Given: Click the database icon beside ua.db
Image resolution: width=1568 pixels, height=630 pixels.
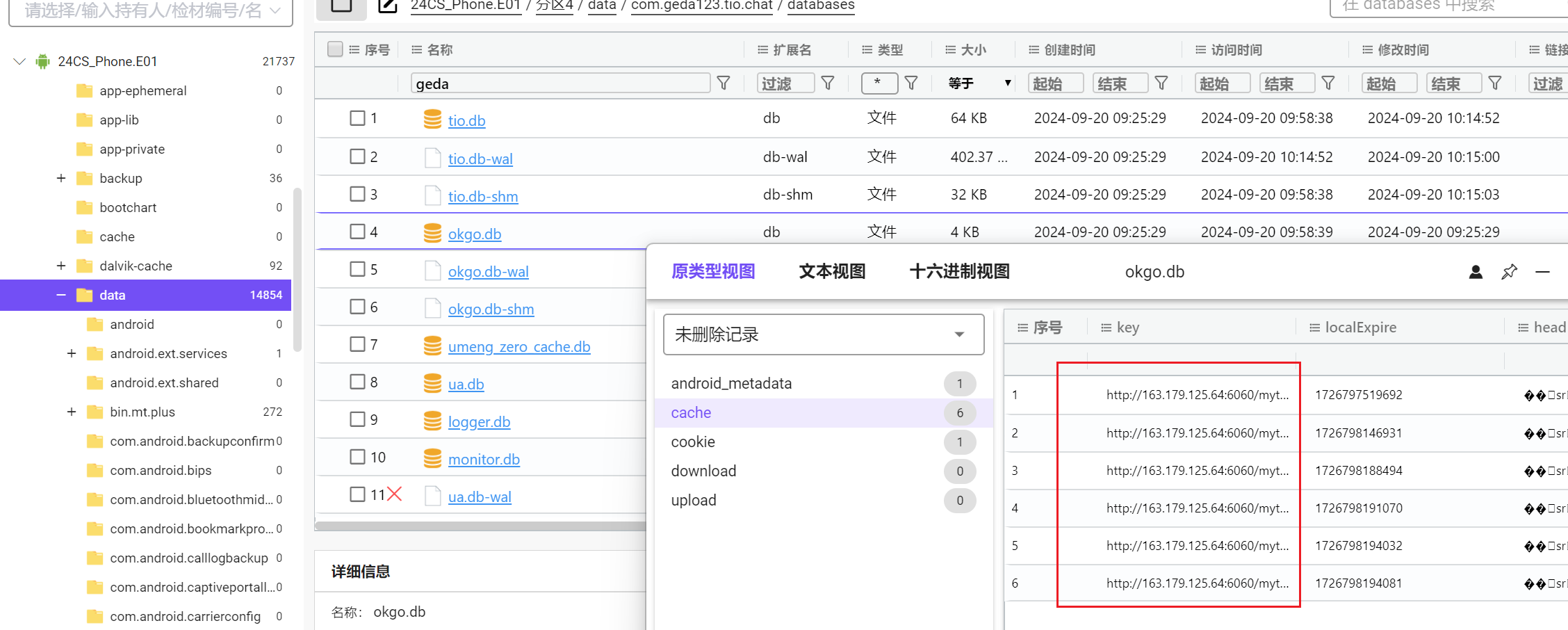Looking at the screenshot, I should [432, 383].
